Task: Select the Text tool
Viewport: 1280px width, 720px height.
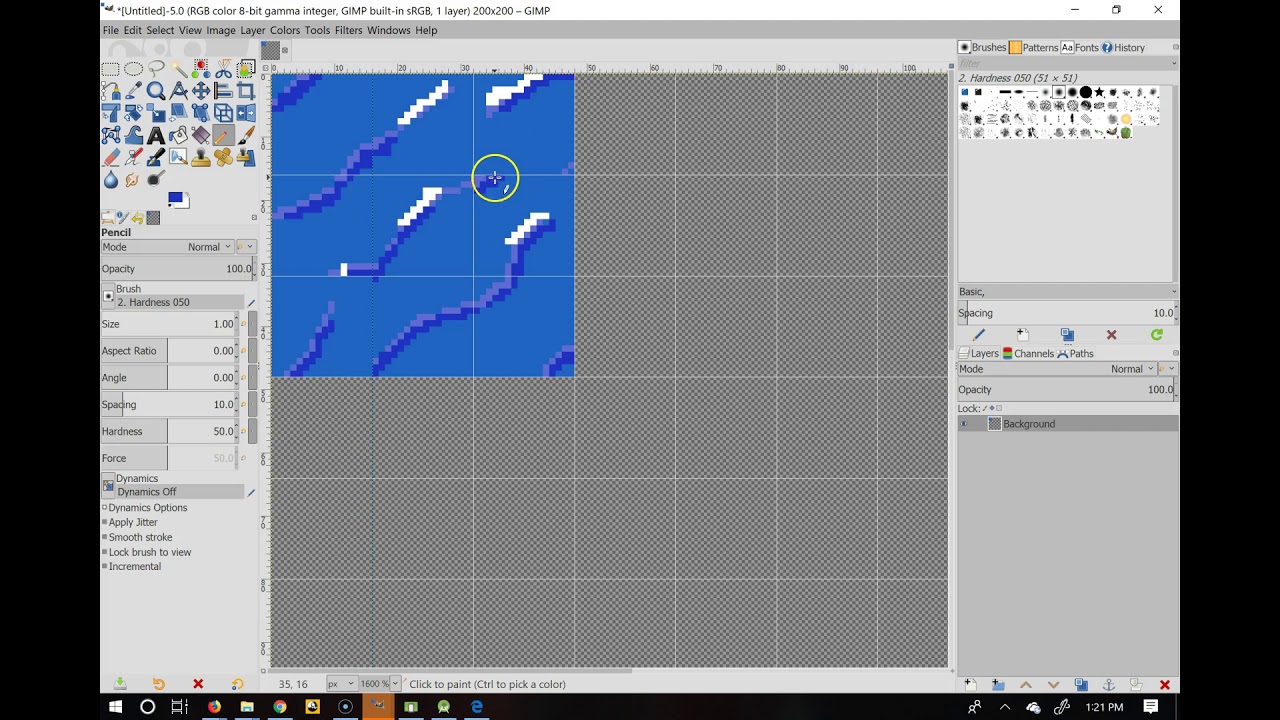Action: pos(156,135)
